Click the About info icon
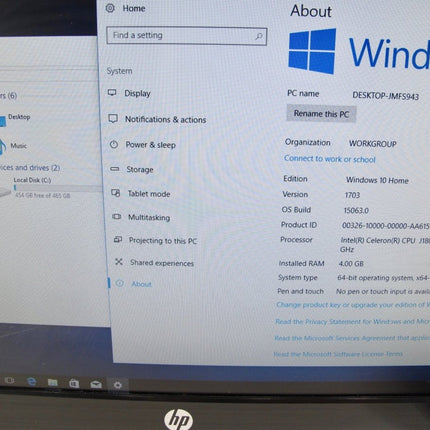The image size is (430, 430). pos(119,283)
